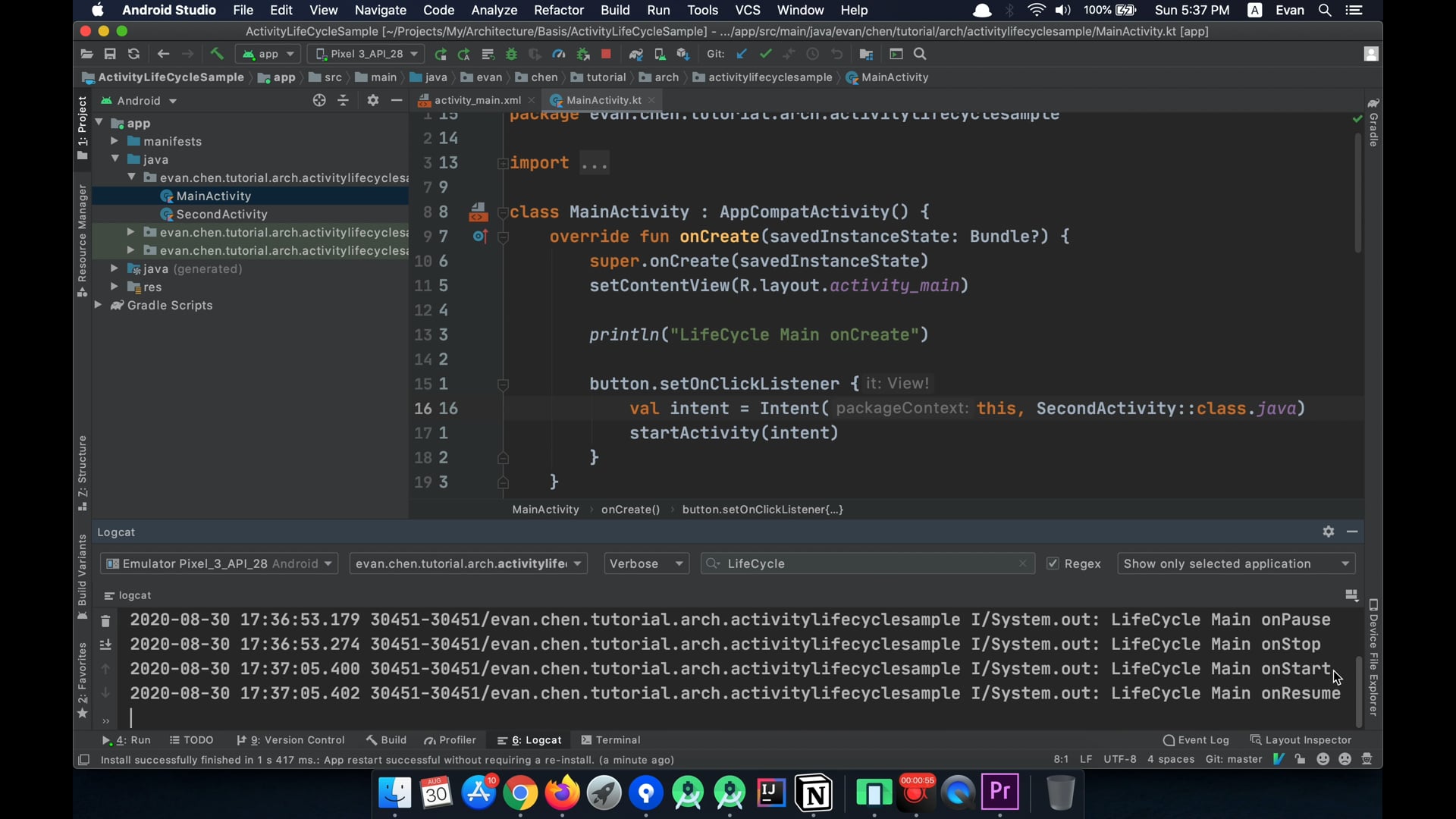The height and width of the screenshot is (819, 1456).
Task: Click the green Debug app bug icon
Action: (512, 54)
